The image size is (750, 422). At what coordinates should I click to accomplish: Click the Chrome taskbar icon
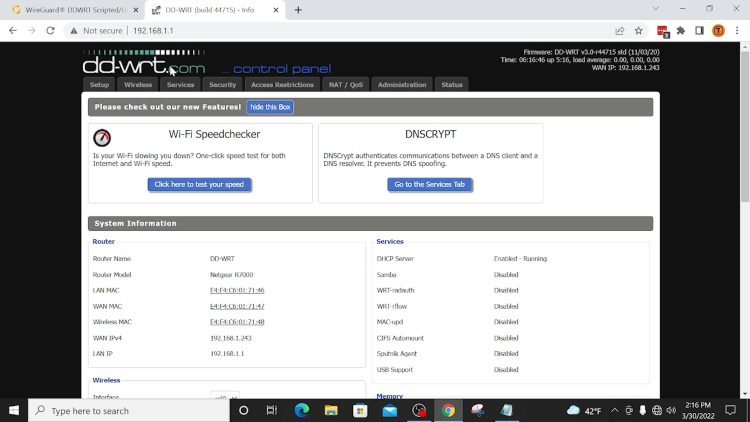point(448,411)
